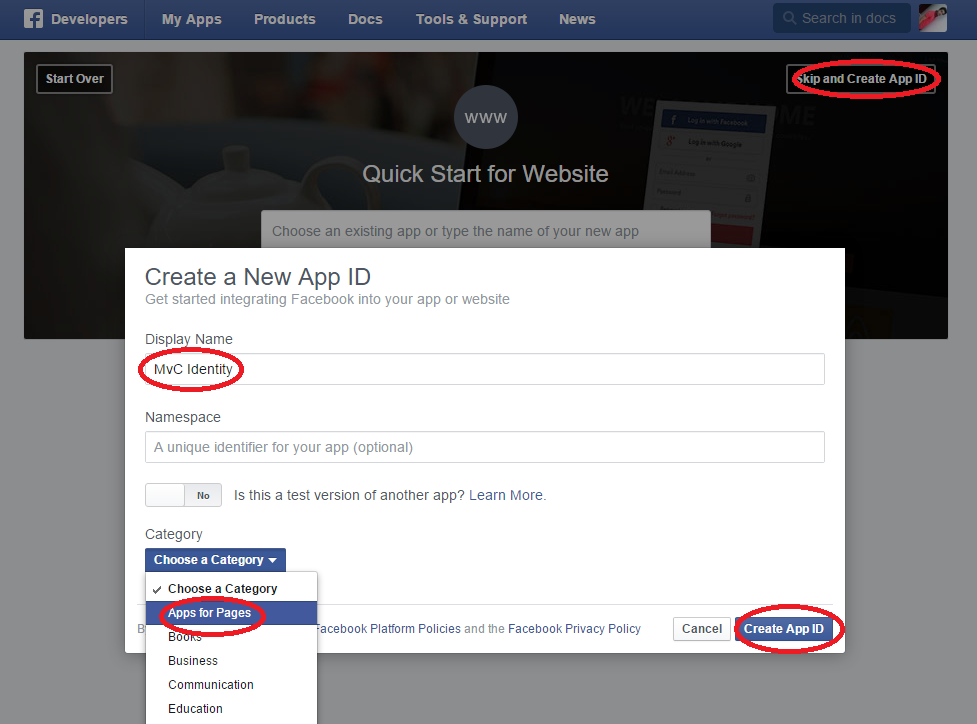The image size is (977, 724).
Task: Click the Facebook Developers logo
Action: pyautogui.click(x=76, y=18)
